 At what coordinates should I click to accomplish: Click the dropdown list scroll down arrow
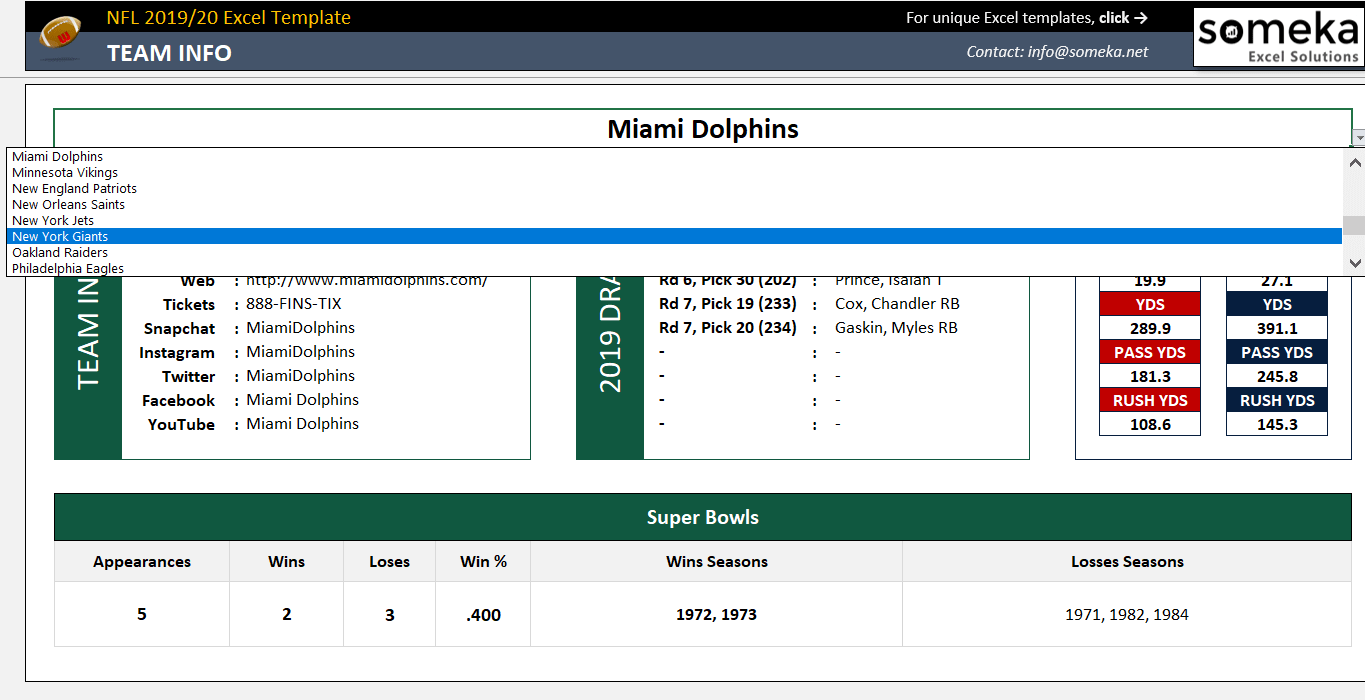point(1354,264)
